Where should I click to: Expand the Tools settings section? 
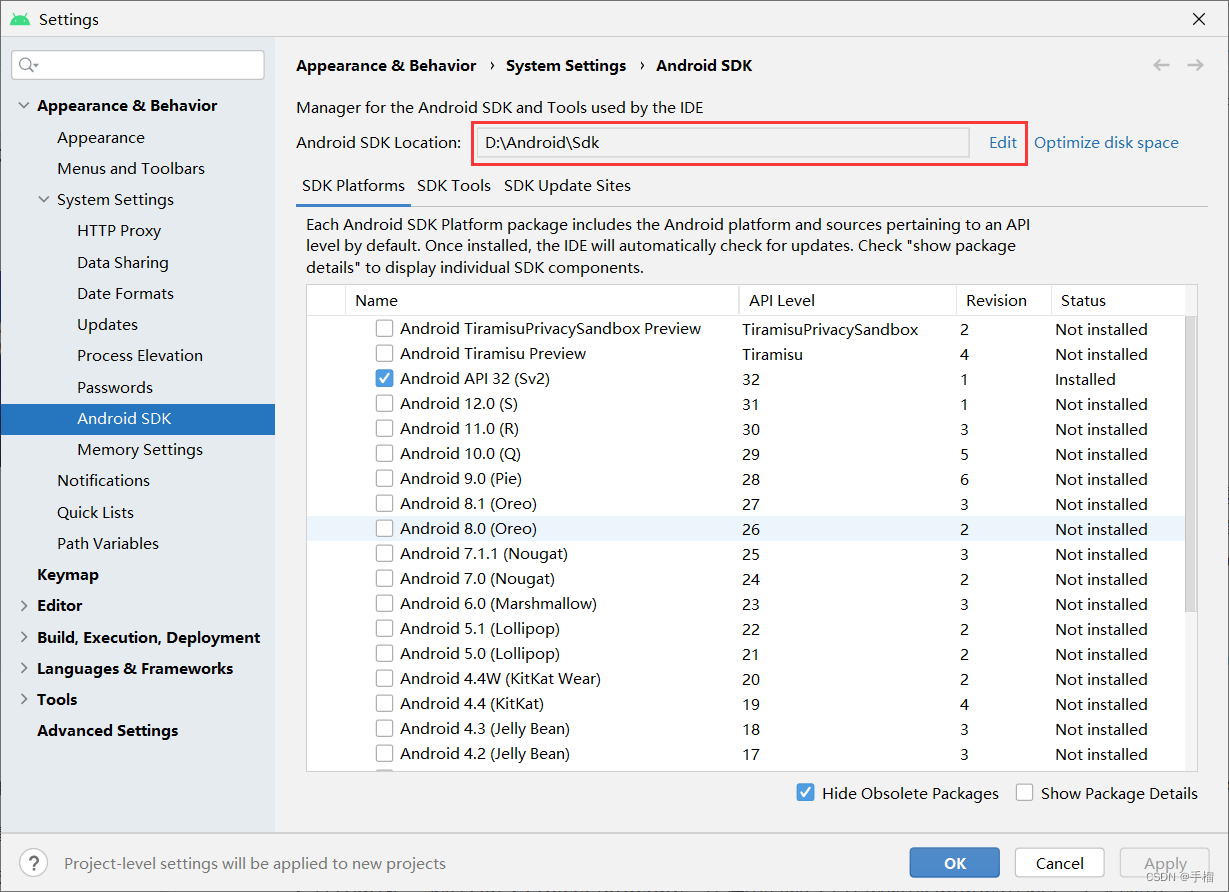click(x=24, y=700)
